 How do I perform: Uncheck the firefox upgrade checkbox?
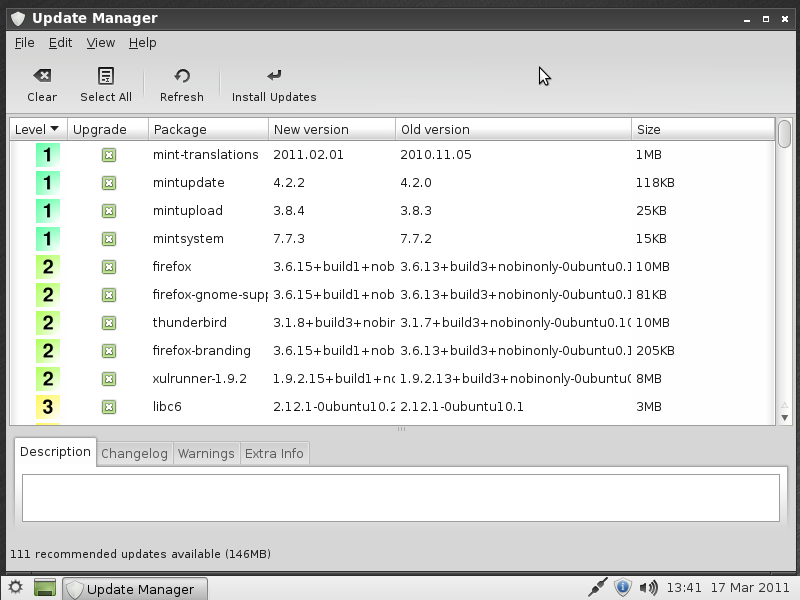(x=107, y=267)
